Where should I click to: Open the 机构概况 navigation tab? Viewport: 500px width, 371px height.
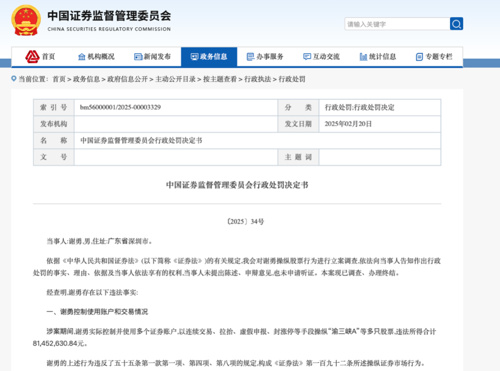click(x=96, y=57)
